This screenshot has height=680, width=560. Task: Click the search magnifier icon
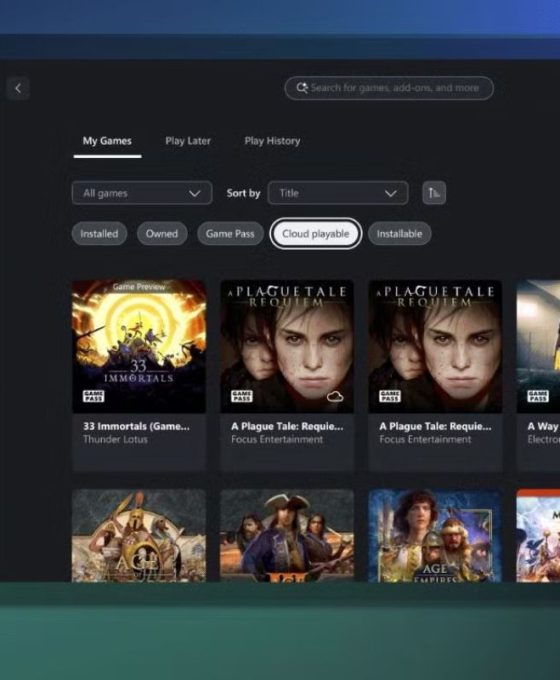302,88
